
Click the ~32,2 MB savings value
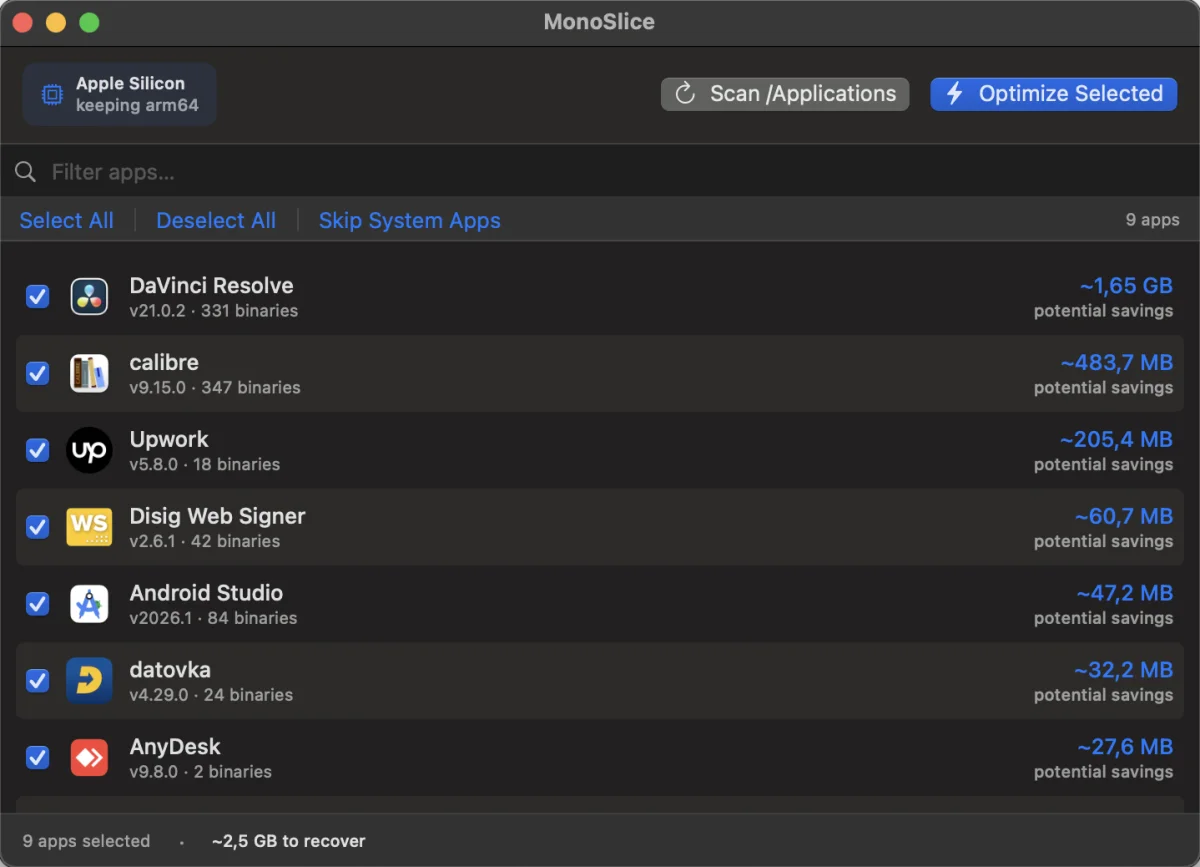pyautogui.click(x=1124, y=671)
